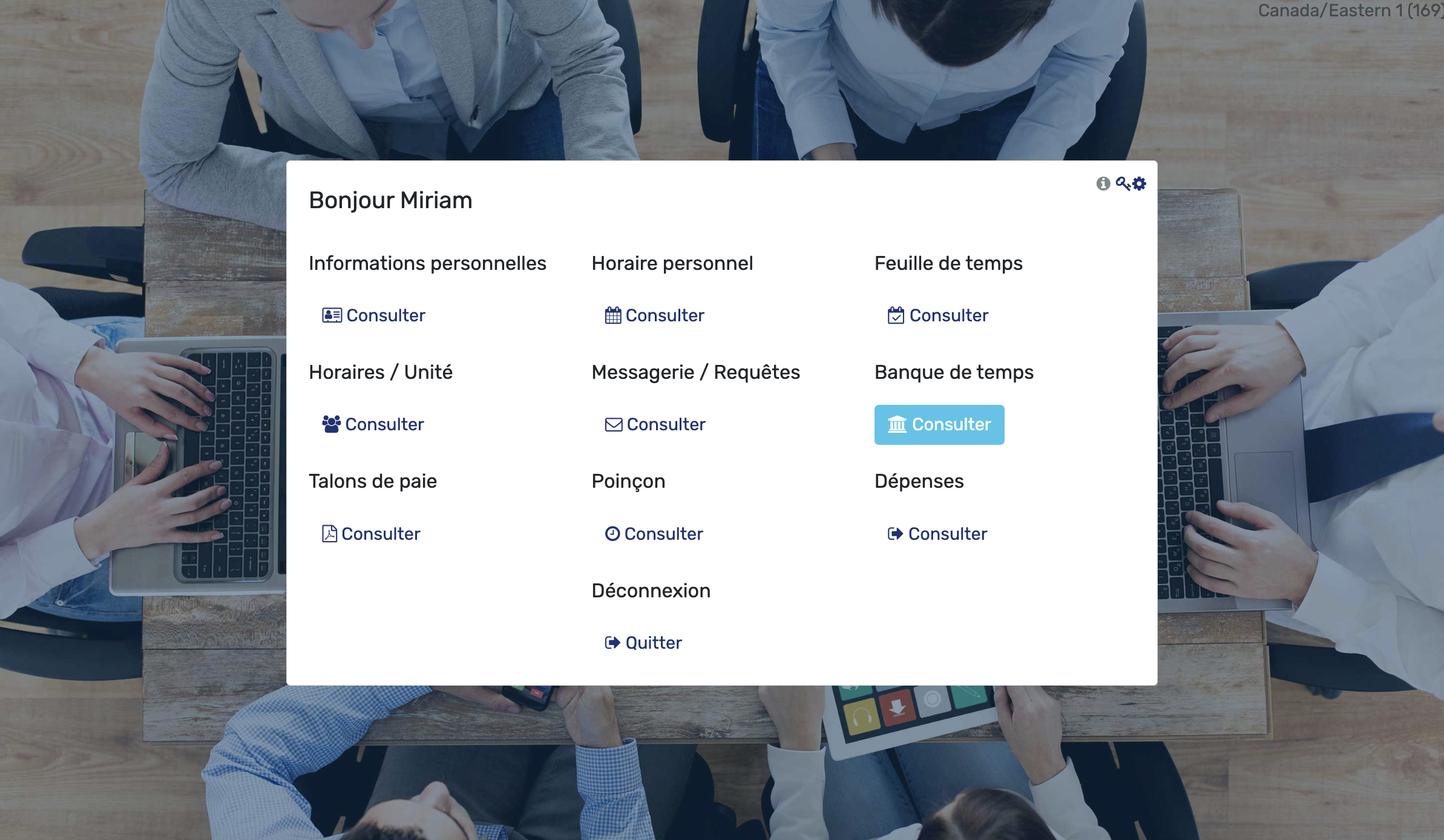
Task: Click the calendar icon under Horaire personnel
Action: tap(613, 315)
